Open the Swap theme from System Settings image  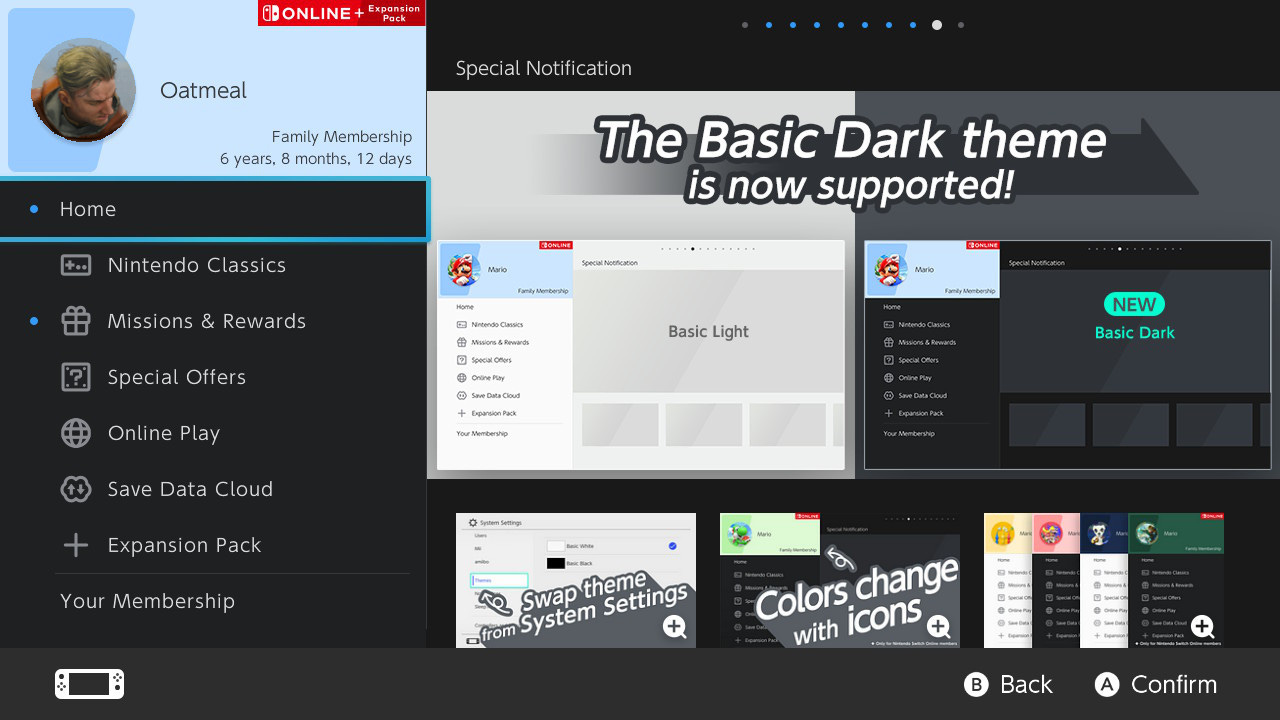click(x=576, y=580)
